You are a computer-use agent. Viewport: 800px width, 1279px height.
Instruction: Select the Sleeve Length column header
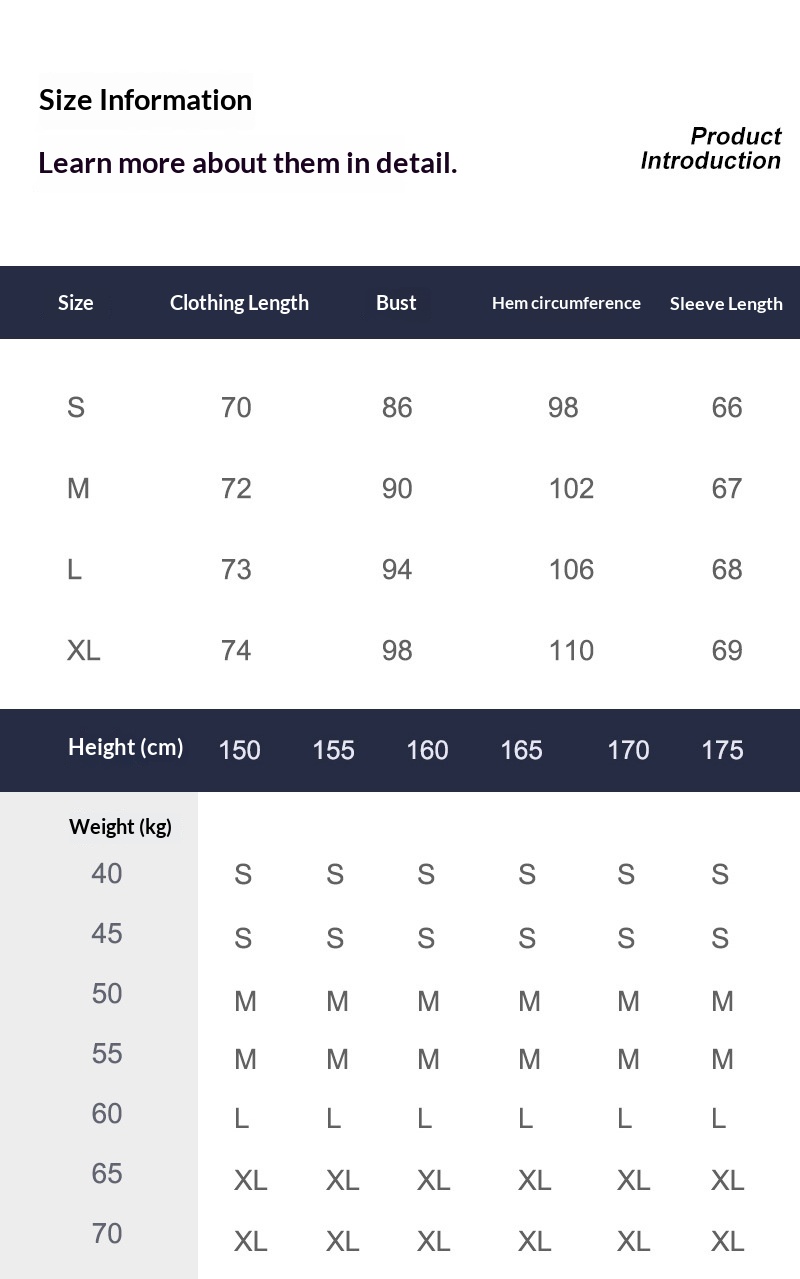click(x=726, y=304)
